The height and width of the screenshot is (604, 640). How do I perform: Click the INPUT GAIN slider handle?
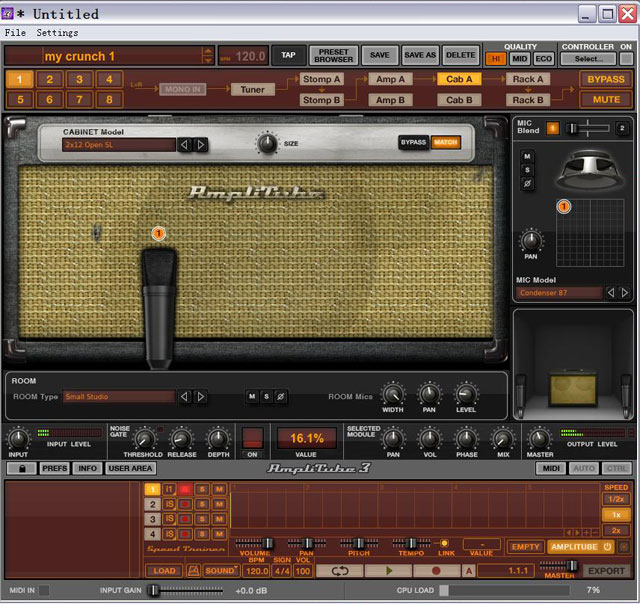(x=152, y=591)
